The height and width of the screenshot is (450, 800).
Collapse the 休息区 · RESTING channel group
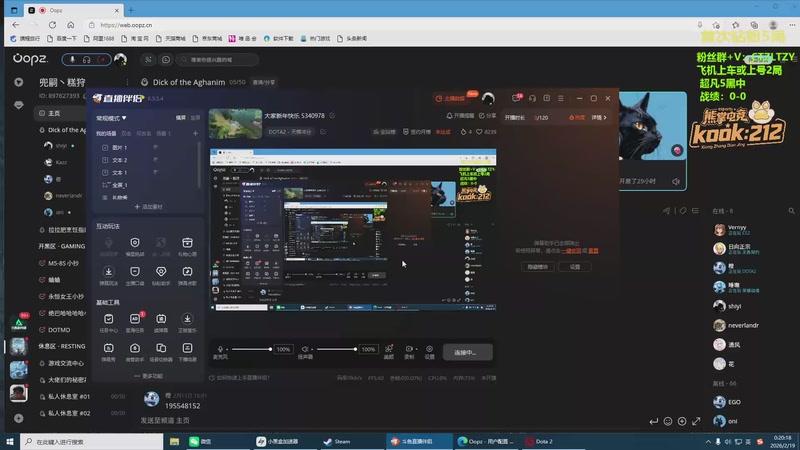point(62,346)
